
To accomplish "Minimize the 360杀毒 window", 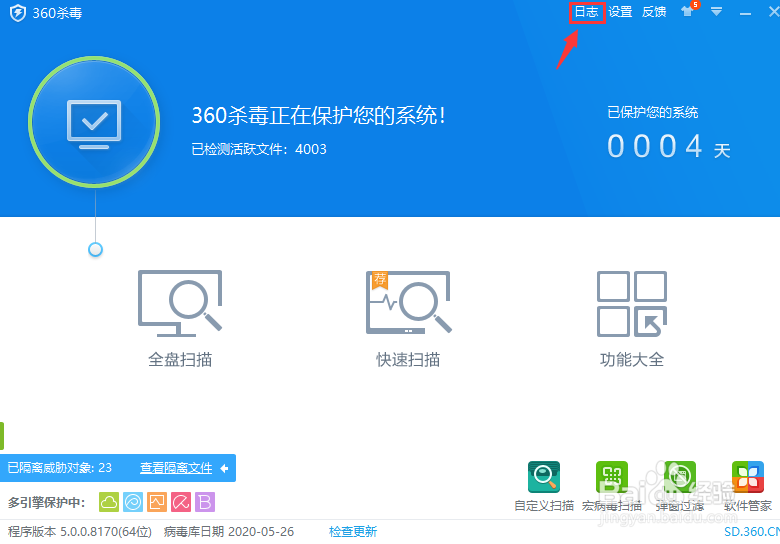I will pyautogui.click(x=745, y=13).
